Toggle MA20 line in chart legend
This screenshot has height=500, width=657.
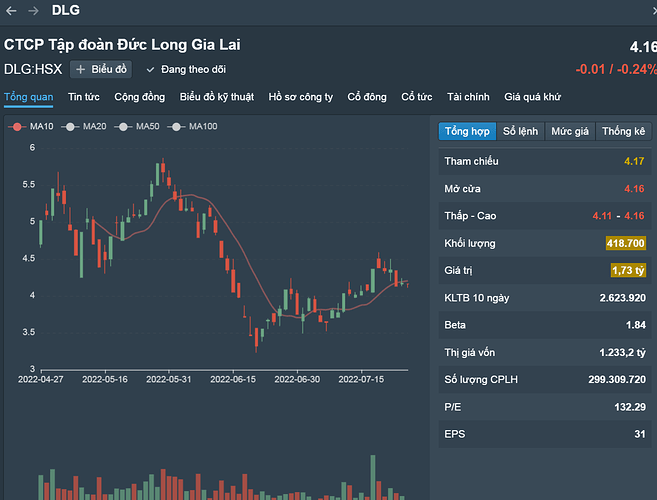69,126
